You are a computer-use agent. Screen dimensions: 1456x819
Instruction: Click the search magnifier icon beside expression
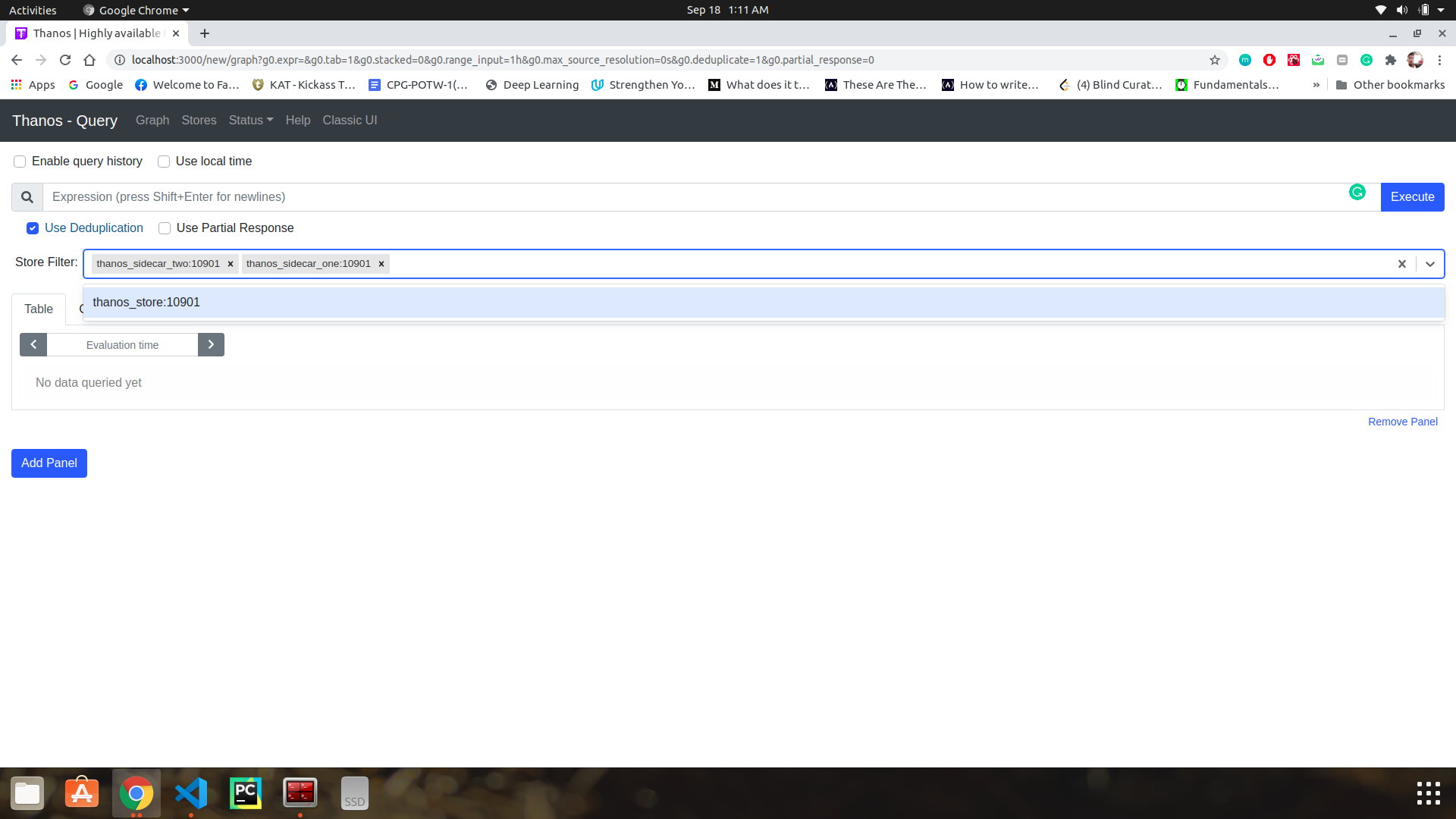(x=27, y=197)
